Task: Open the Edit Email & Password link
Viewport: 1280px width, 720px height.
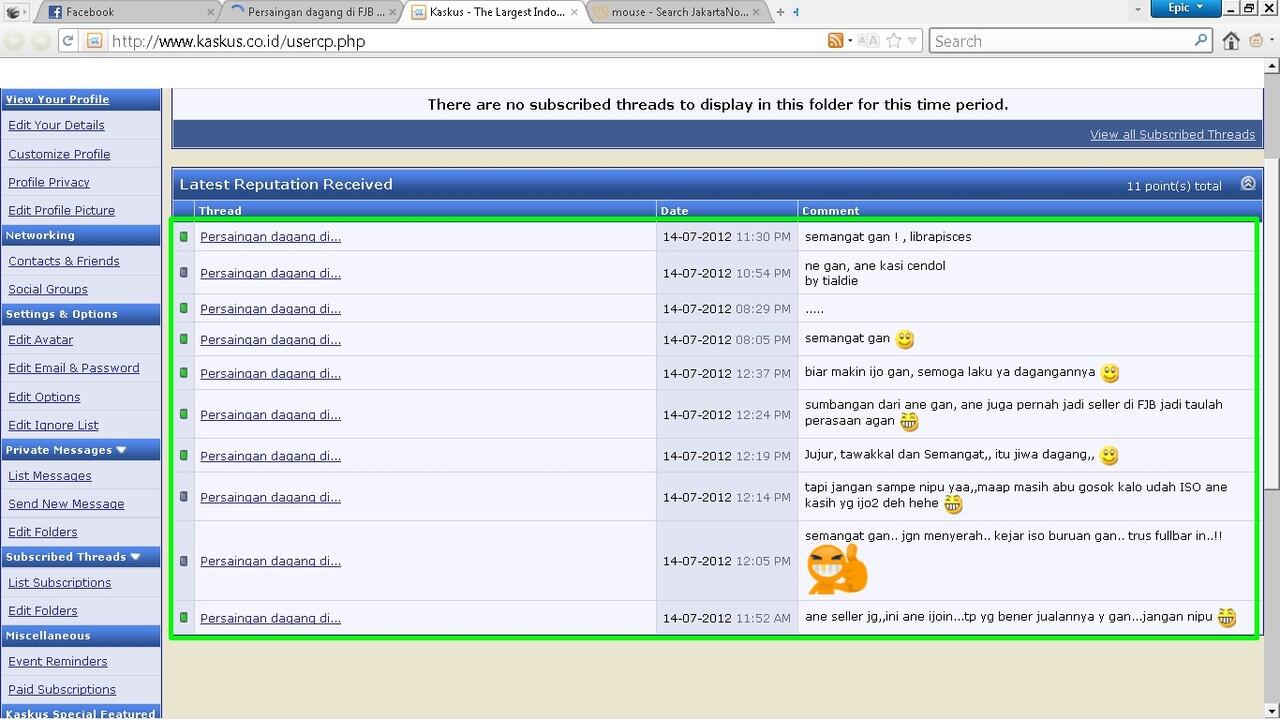Action: 74,368
